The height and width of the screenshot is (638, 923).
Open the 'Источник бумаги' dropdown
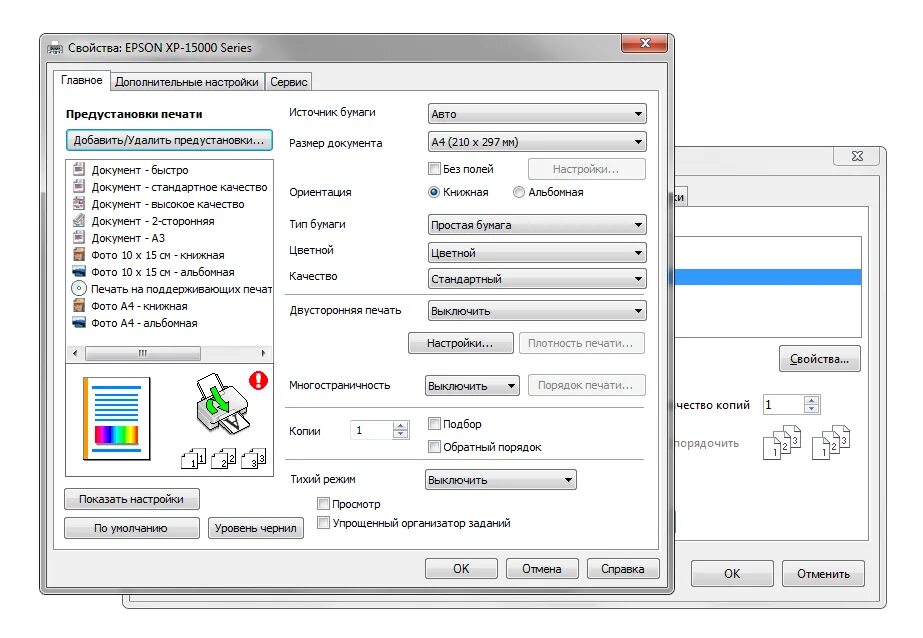[537, 114]
